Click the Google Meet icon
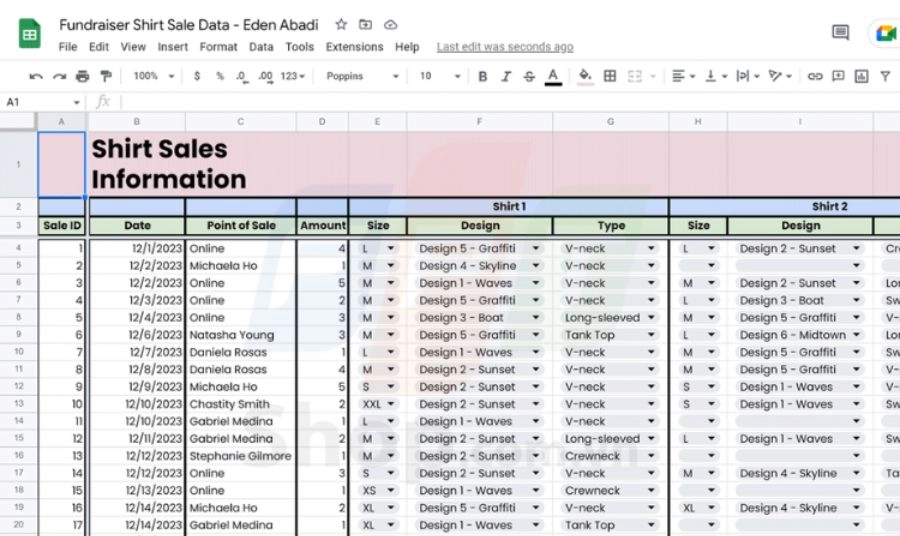Viewport: 900px width, 536px height. pos(887,33)
